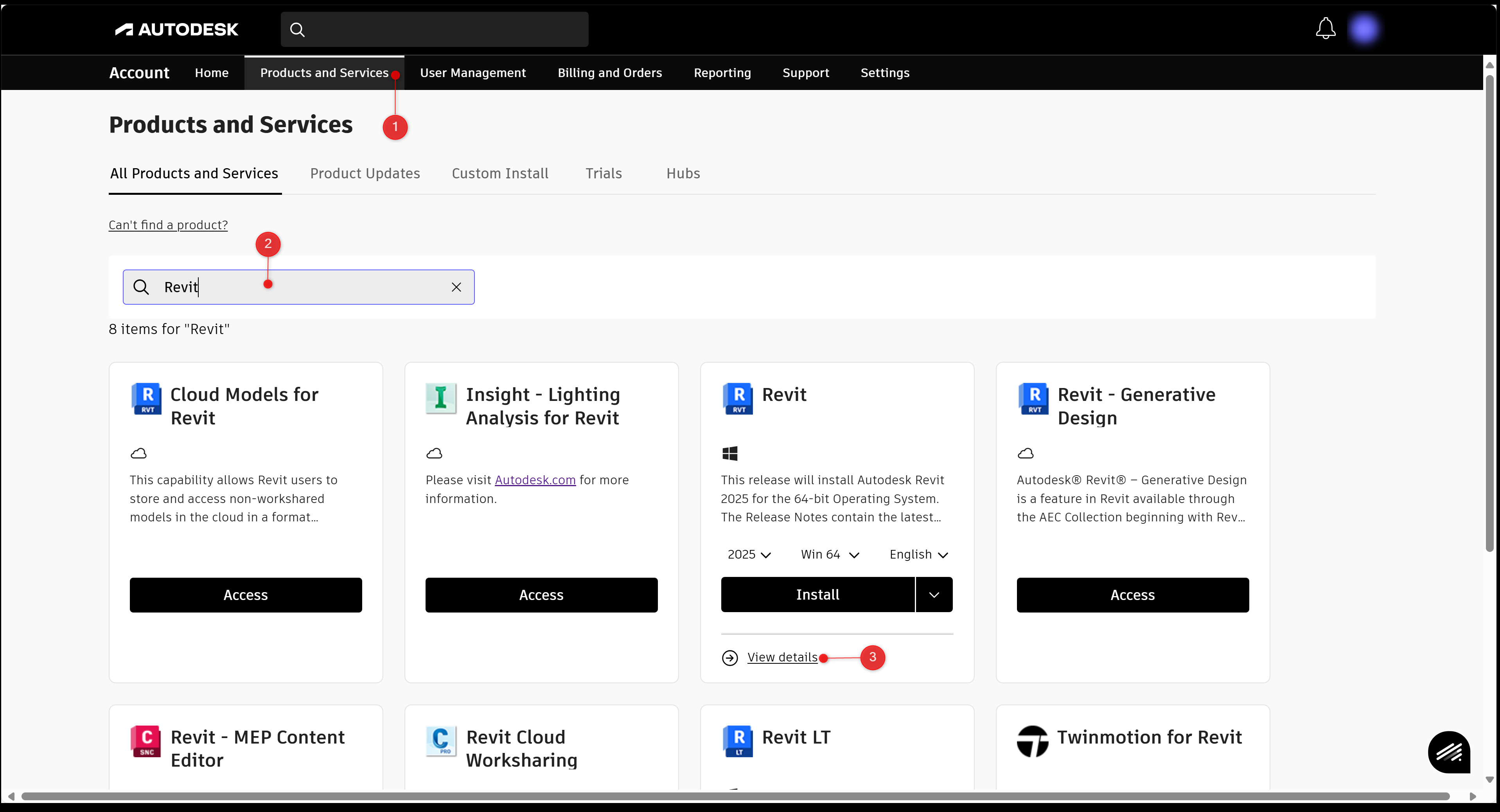This screenshot has width=1500, height=812.
Task: Switch to the Product Updates tab
Action: coord(365,174)
